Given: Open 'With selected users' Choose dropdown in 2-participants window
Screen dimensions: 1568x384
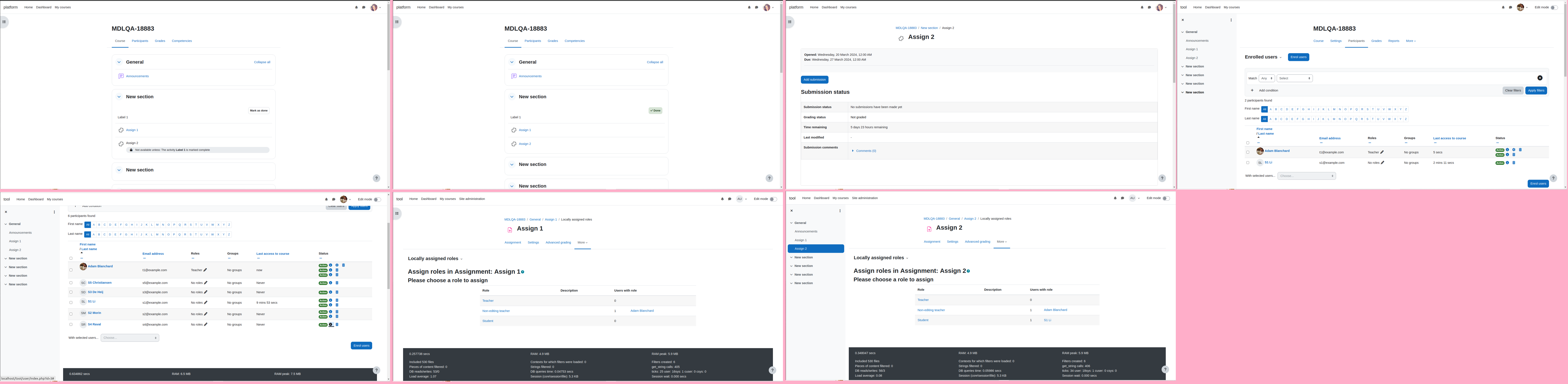Looking at the screenshot, I should click(x=1307, y=176).
